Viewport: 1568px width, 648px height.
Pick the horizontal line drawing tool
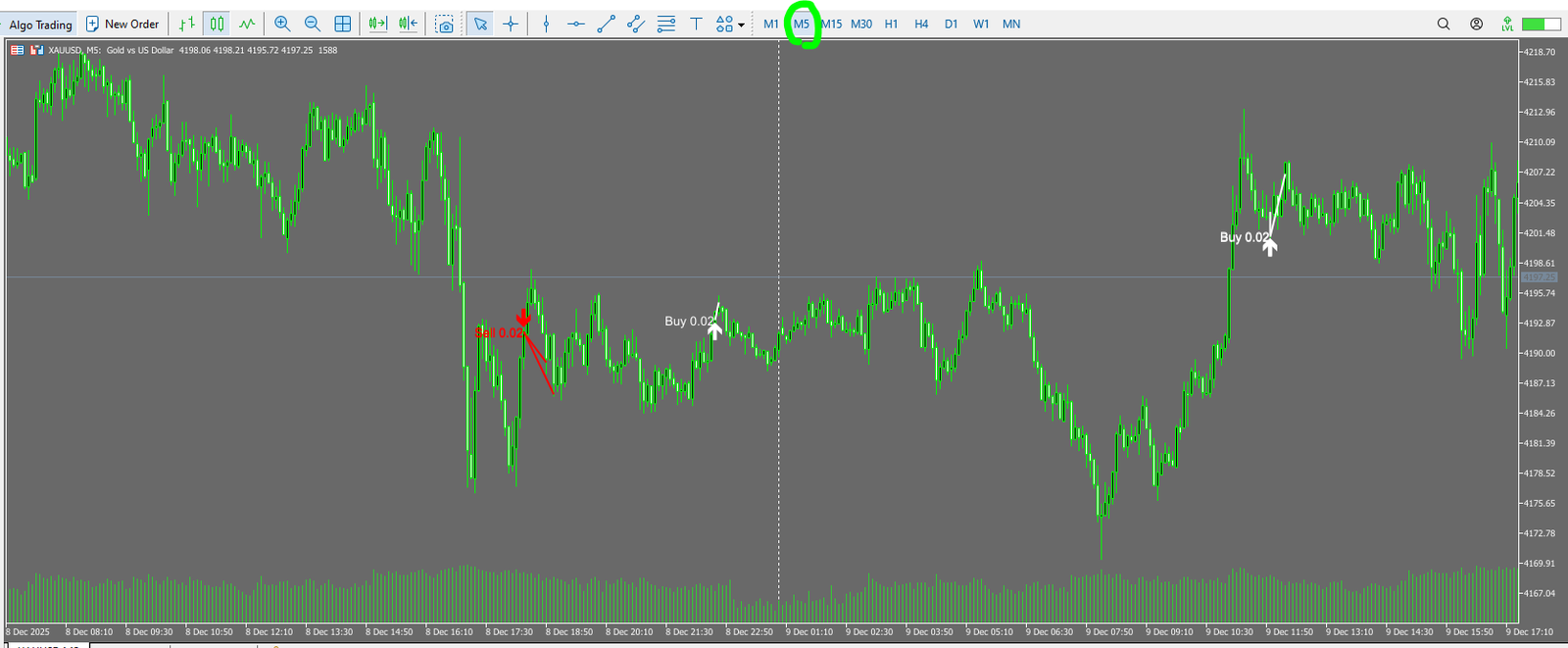pyautogui.click(x=576, y=24)
